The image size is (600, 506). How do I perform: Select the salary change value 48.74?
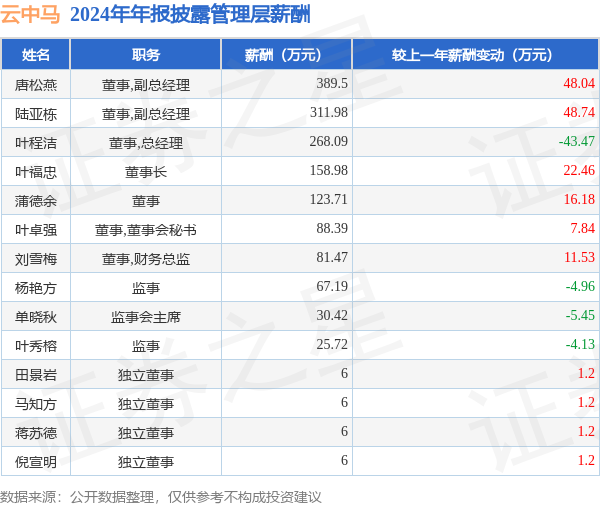[x=579, y=112]
